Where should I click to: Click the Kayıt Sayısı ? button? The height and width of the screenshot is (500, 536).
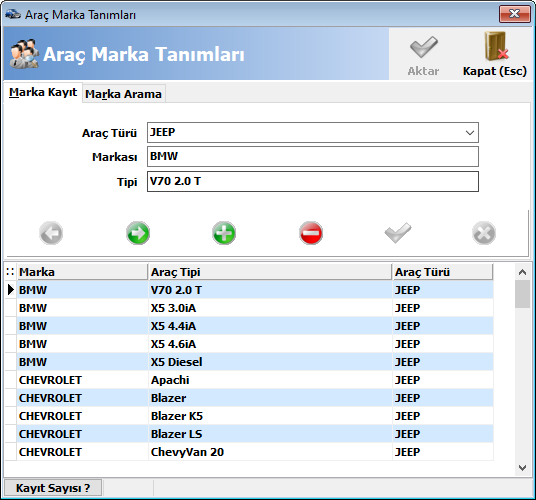click(53, 488)
